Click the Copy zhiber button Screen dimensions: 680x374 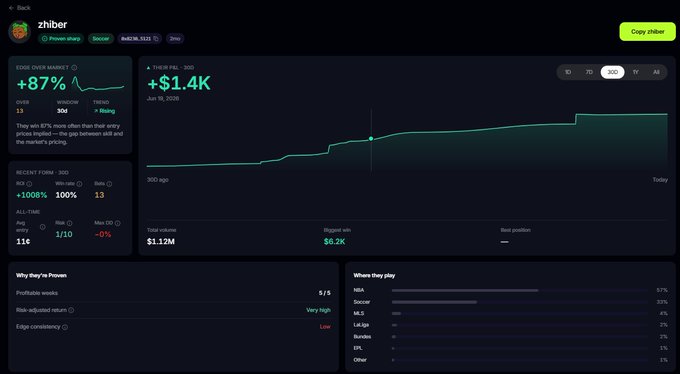[647, 32]
